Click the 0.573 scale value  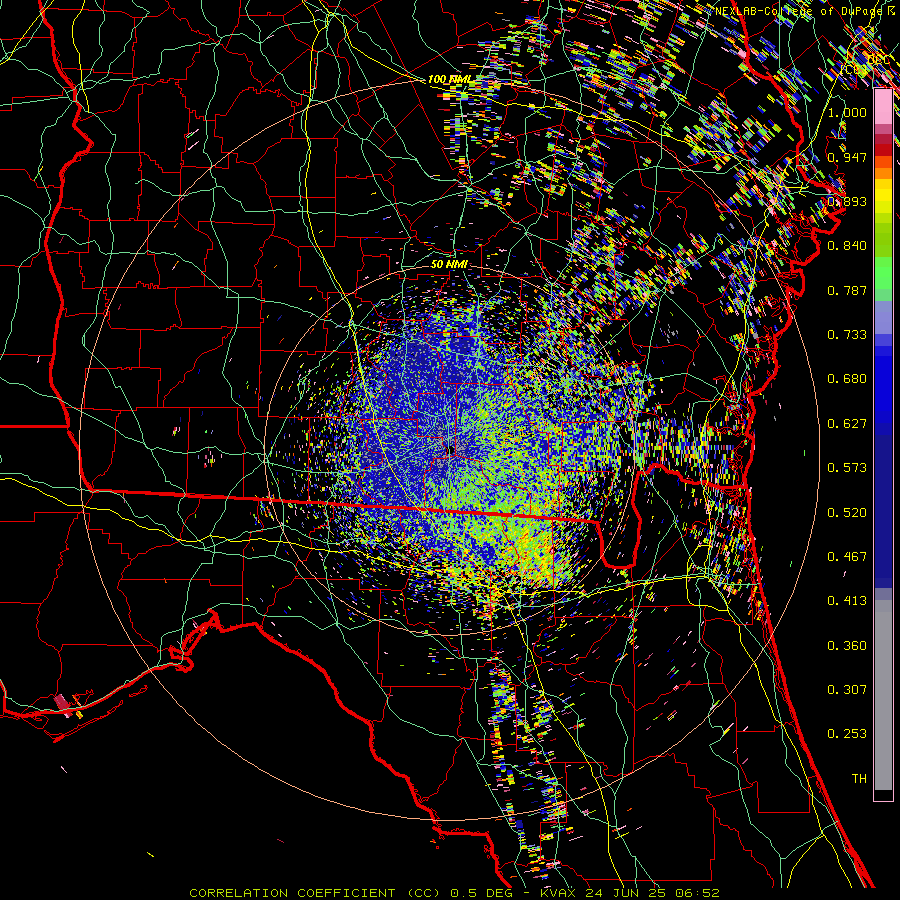tap(847, 468)
